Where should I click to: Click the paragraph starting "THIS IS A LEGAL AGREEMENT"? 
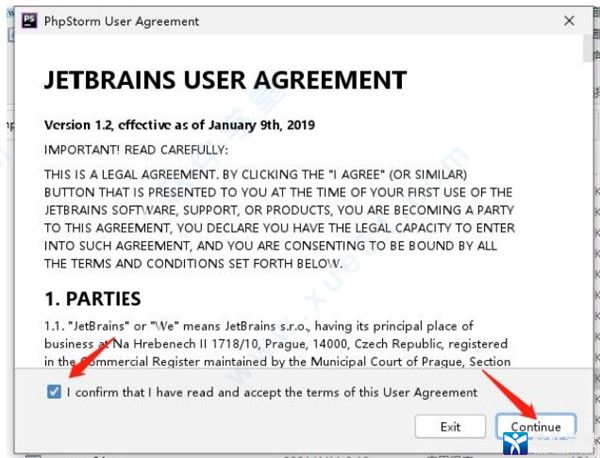click(x=279, y=219)
